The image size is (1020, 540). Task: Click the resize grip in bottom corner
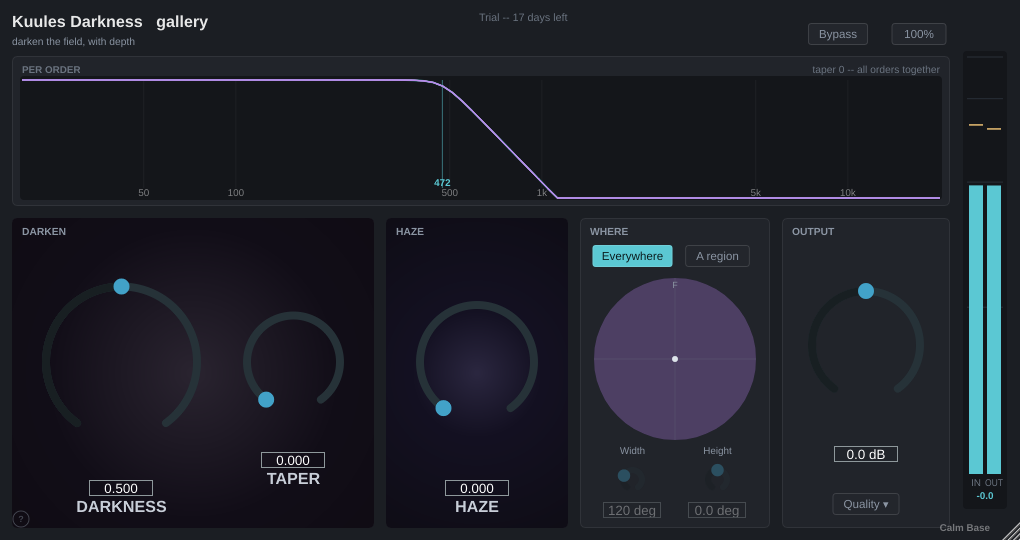[x=1010, y=530]
